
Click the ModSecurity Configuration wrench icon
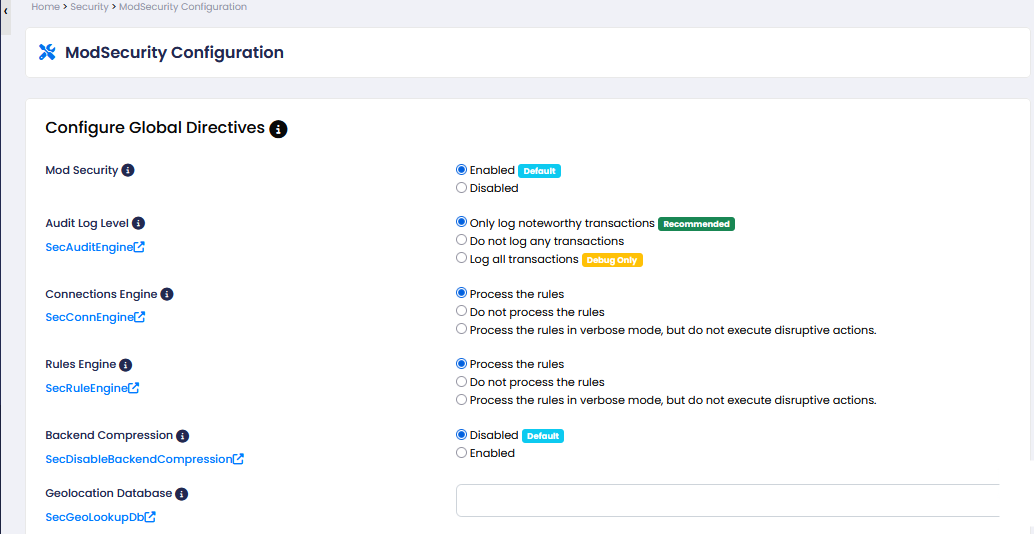coord(47,53)
